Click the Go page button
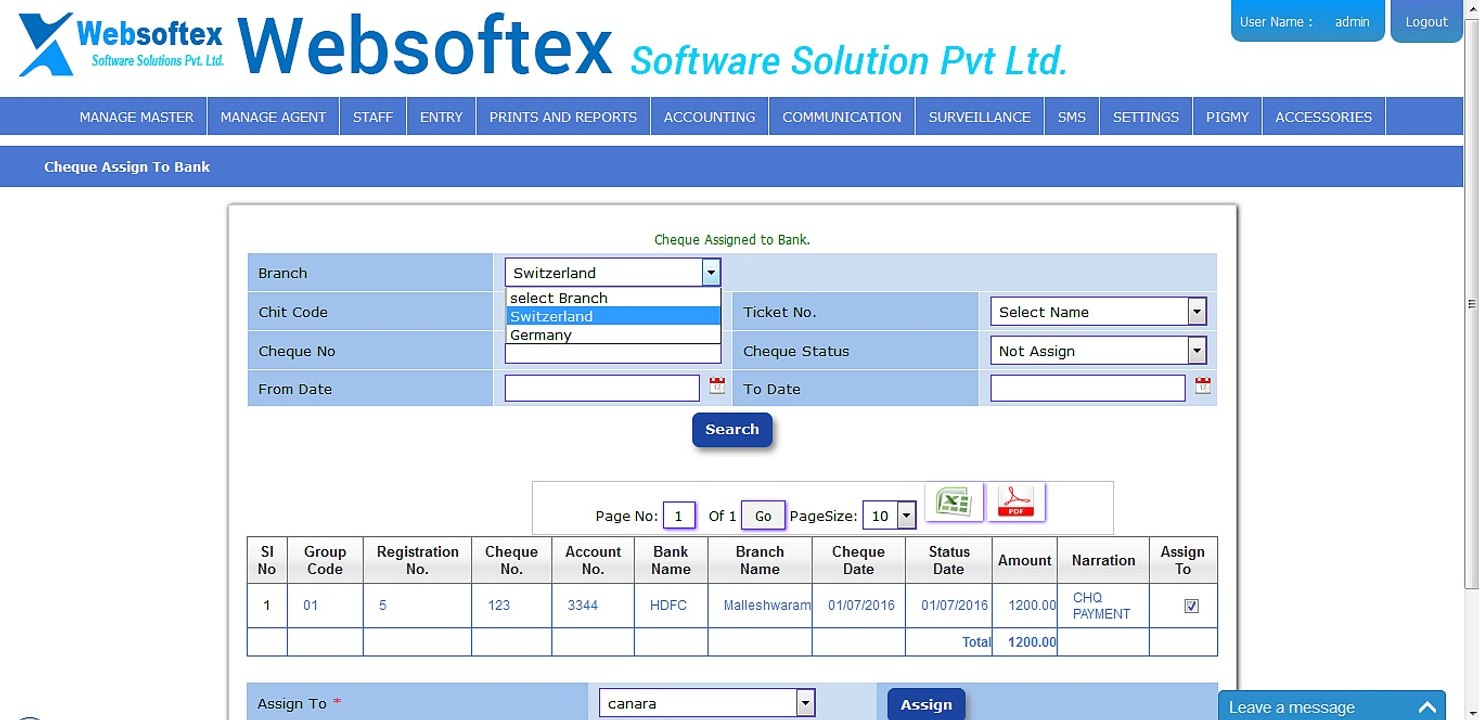1479x720 pixels. tap(763, 516)
